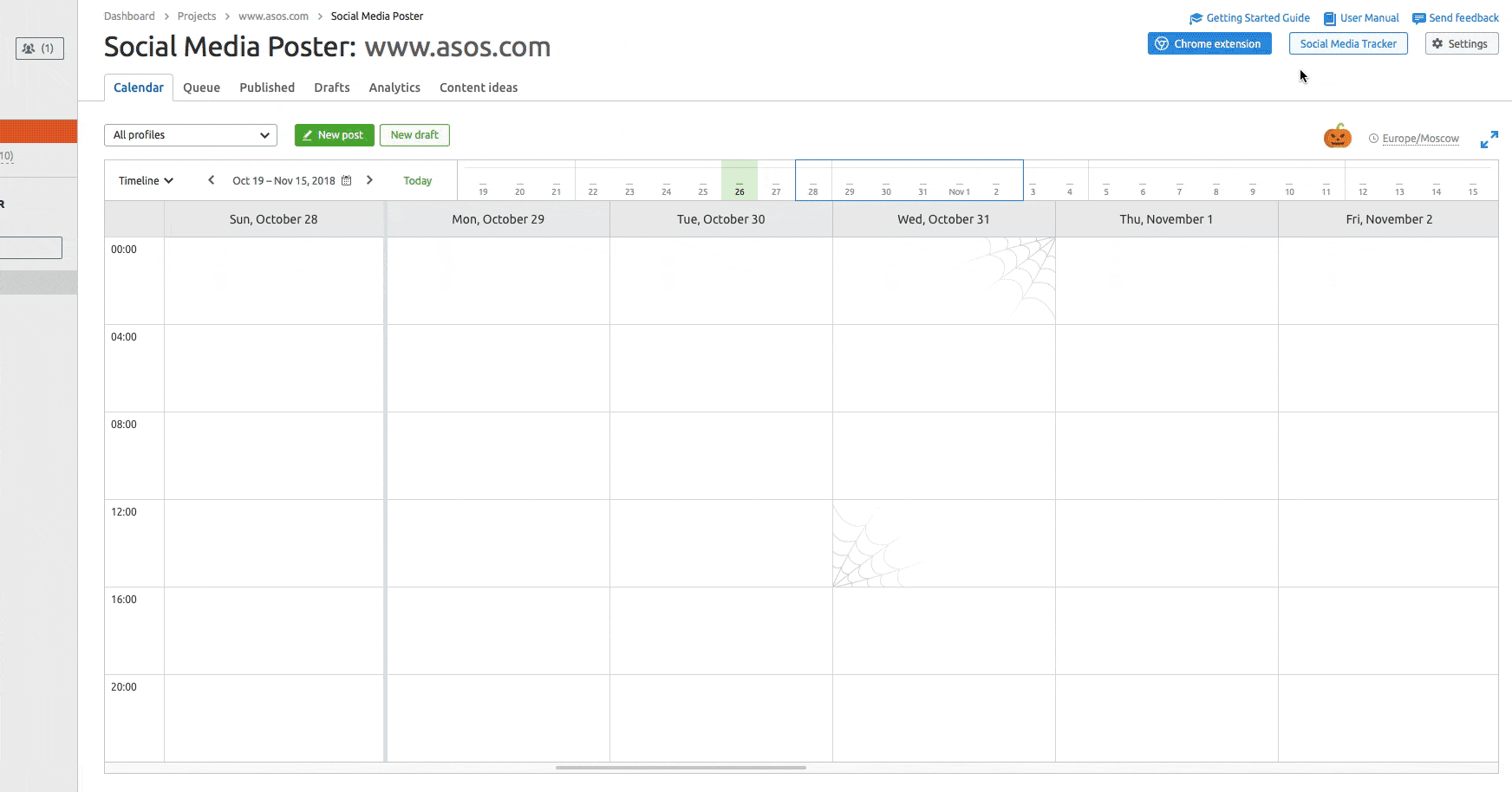Open the Analytics tab
The height and width of the screenshot is (792, 1512).
coord(394,88)
